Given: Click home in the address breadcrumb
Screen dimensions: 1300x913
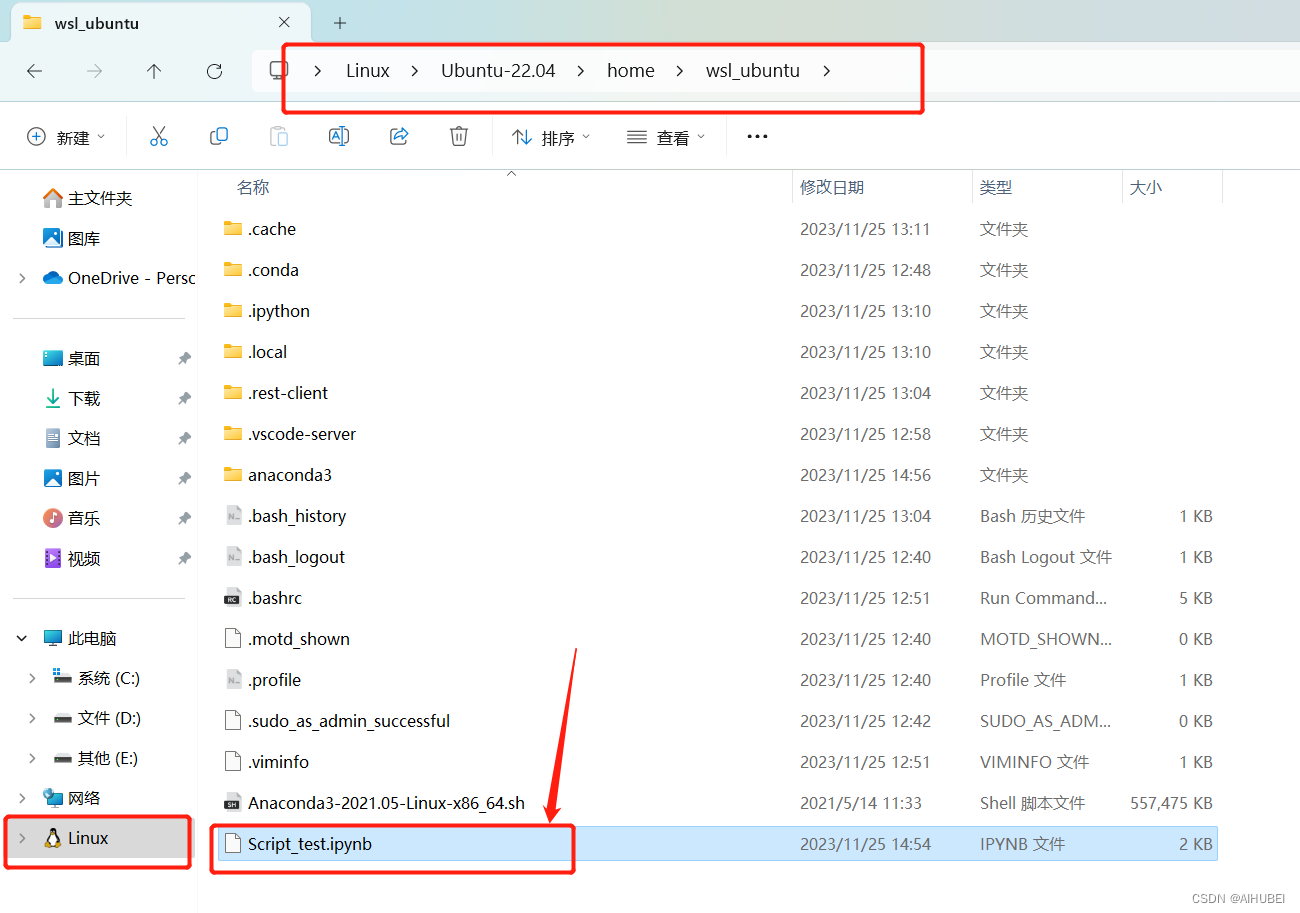Looking at the screenshot, I should (x=631, y=71).
